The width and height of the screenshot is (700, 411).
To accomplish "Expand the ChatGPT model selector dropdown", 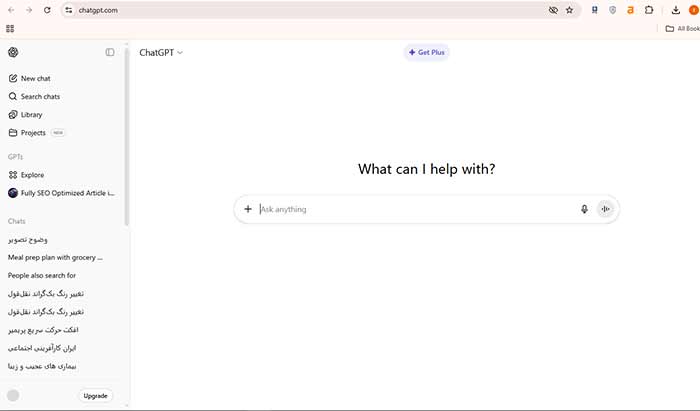I will pos(161,52).
